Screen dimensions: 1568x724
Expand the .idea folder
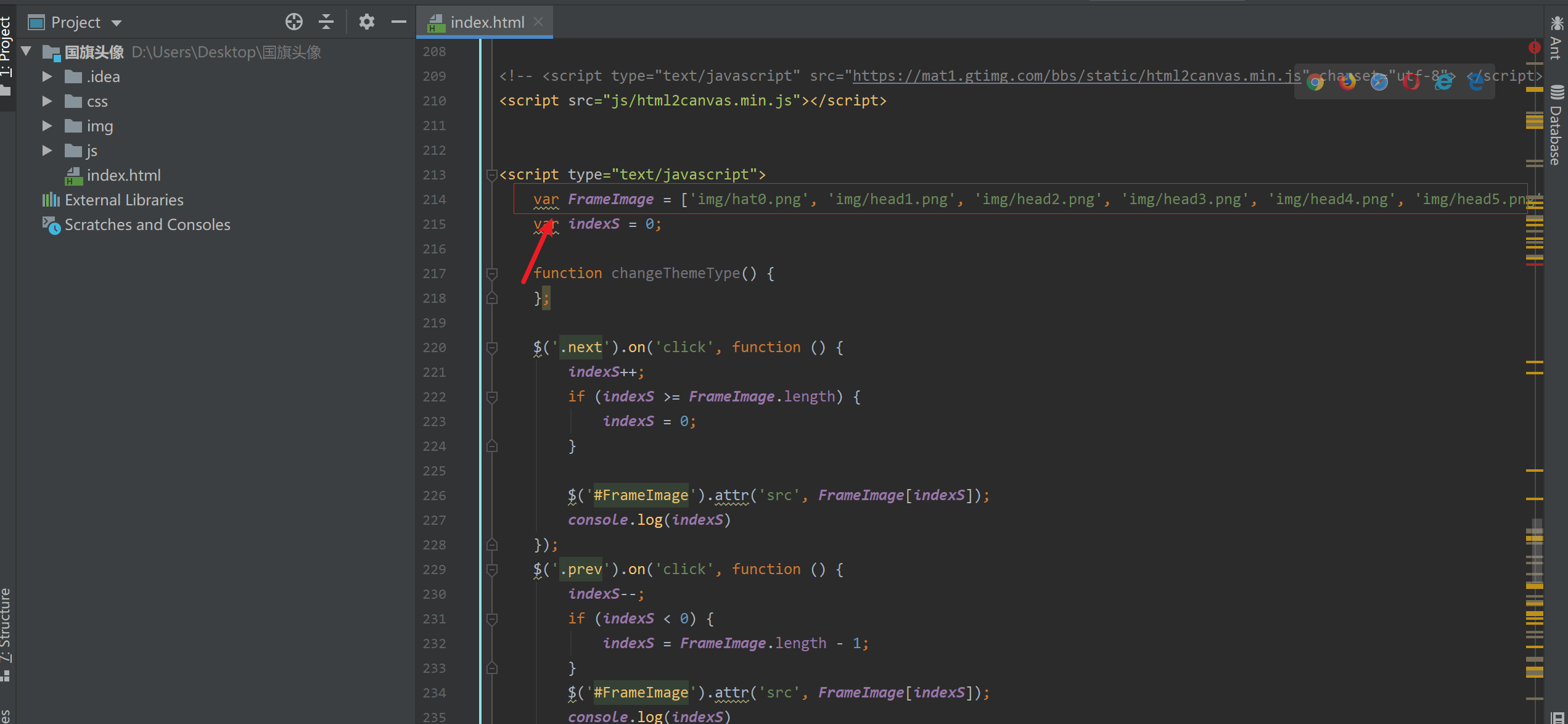(x=47, y=76)
